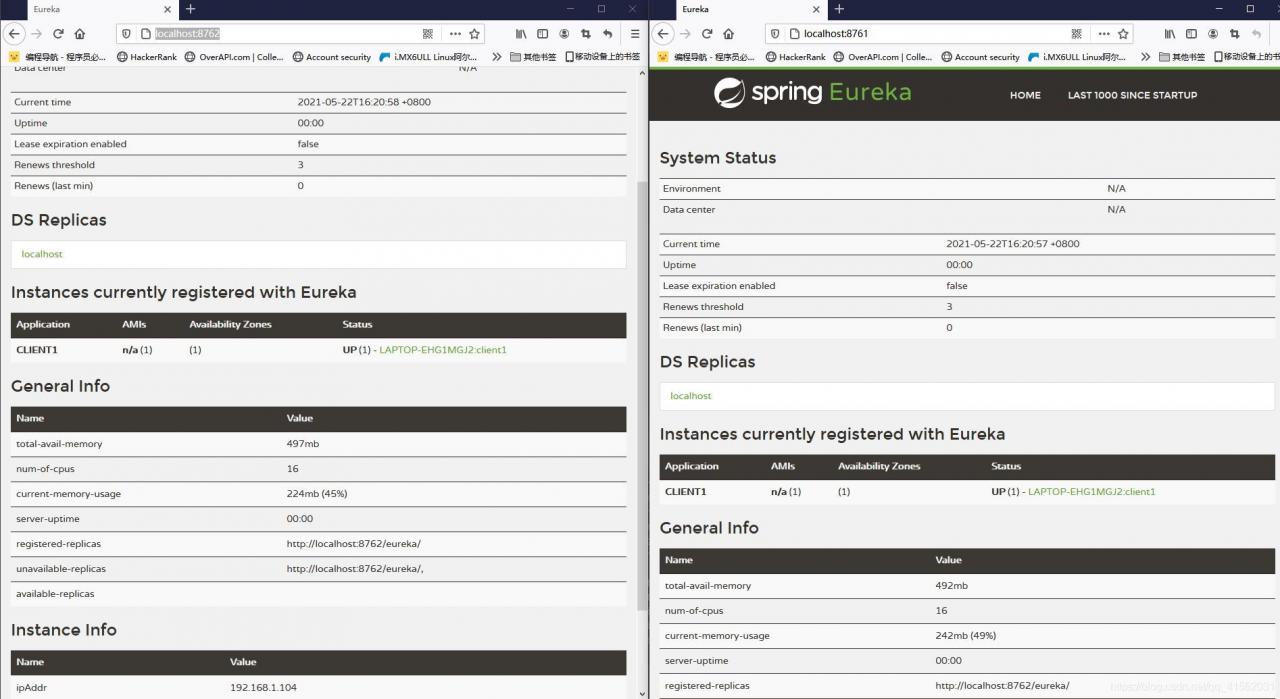Open 移动设备上的书签 folder in 8762 window
Viewport: 1280px width, 699px height.
(602, 57)
